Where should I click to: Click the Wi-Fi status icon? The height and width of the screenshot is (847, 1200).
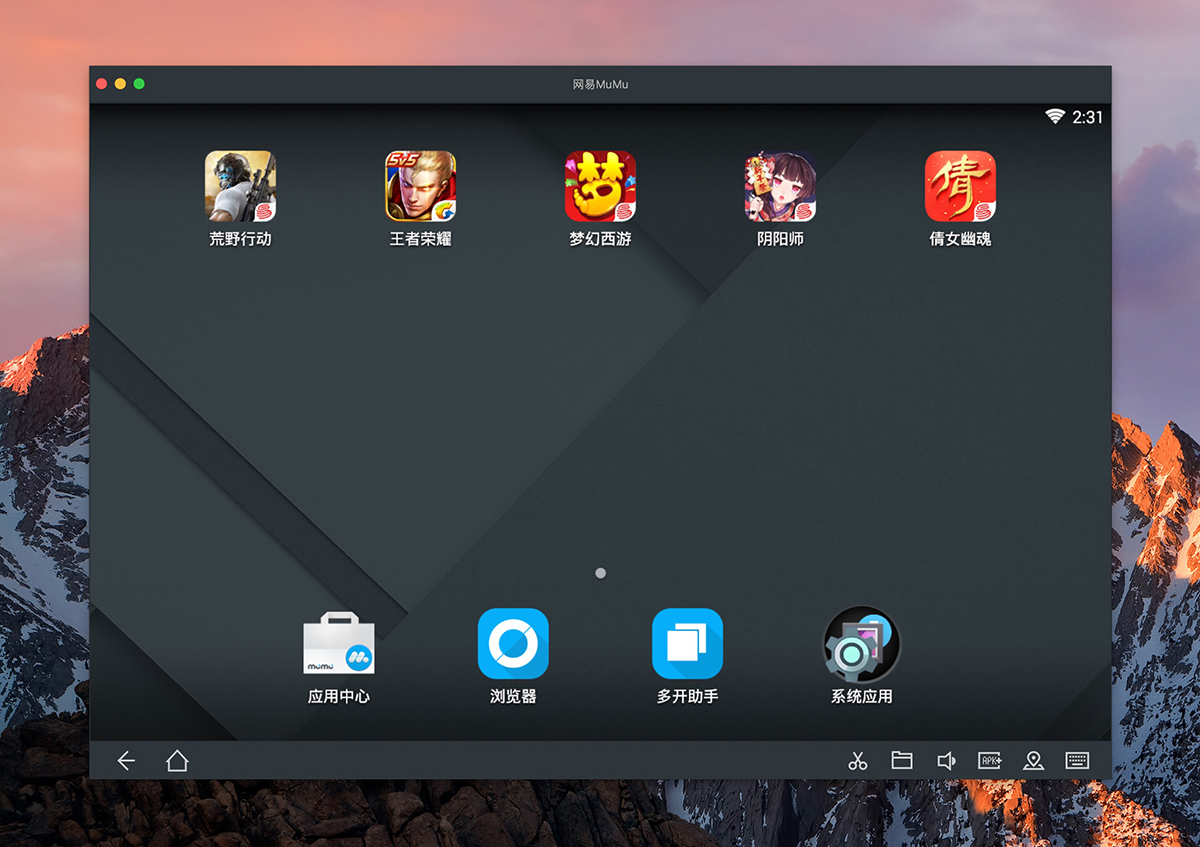[1055, 117]
